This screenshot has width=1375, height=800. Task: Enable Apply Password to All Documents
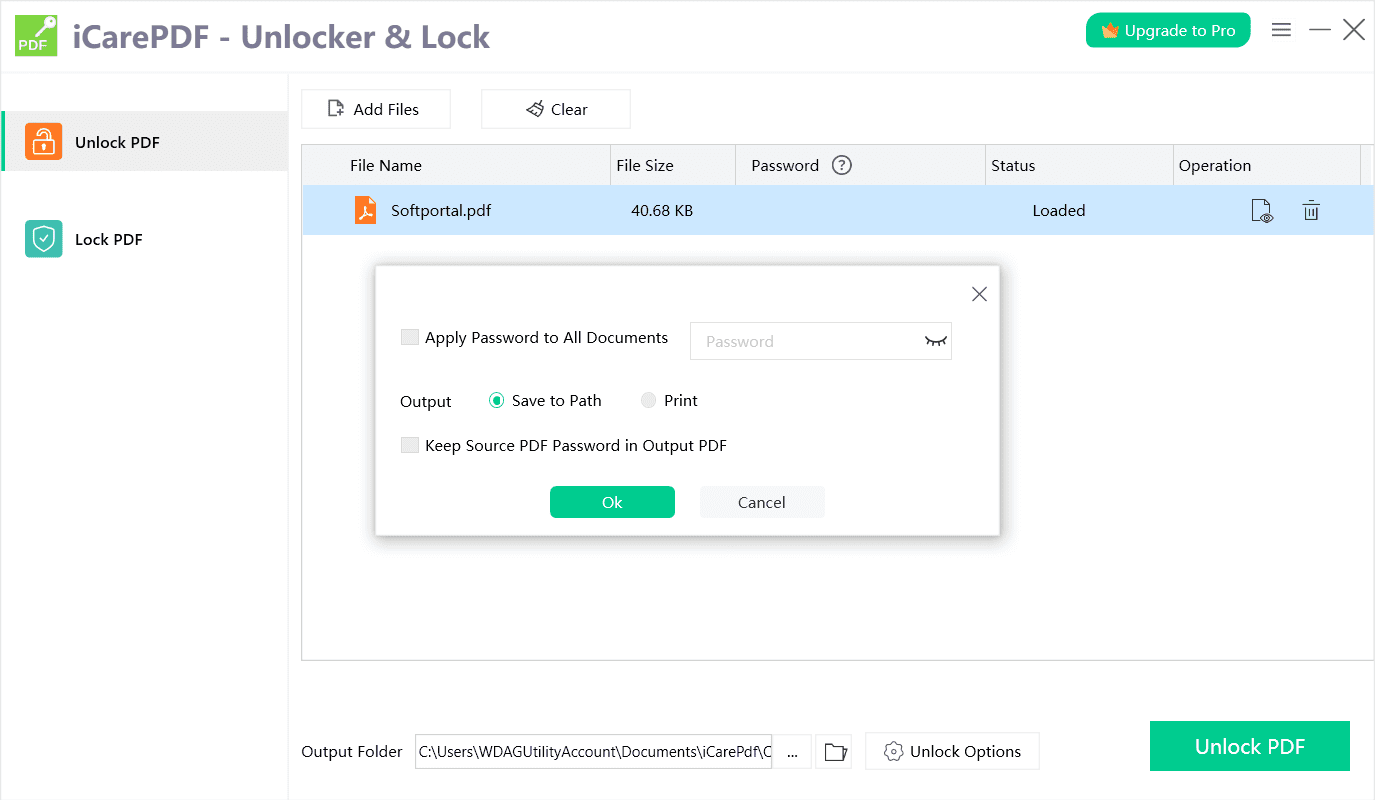pos(409,337)
